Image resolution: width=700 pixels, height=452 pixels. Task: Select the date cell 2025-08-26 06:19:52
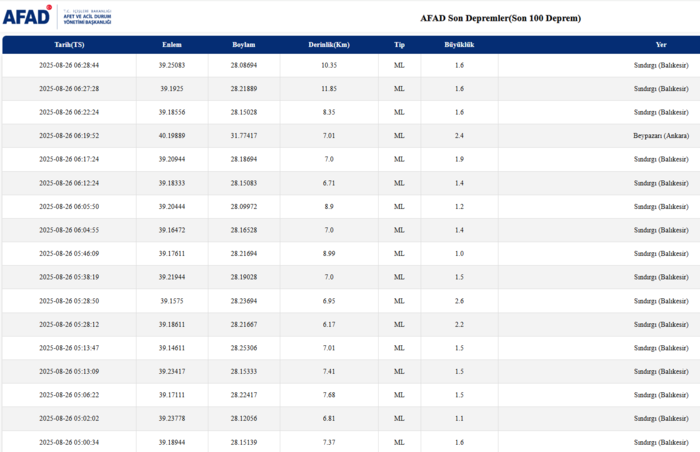[x=69, y=136]
